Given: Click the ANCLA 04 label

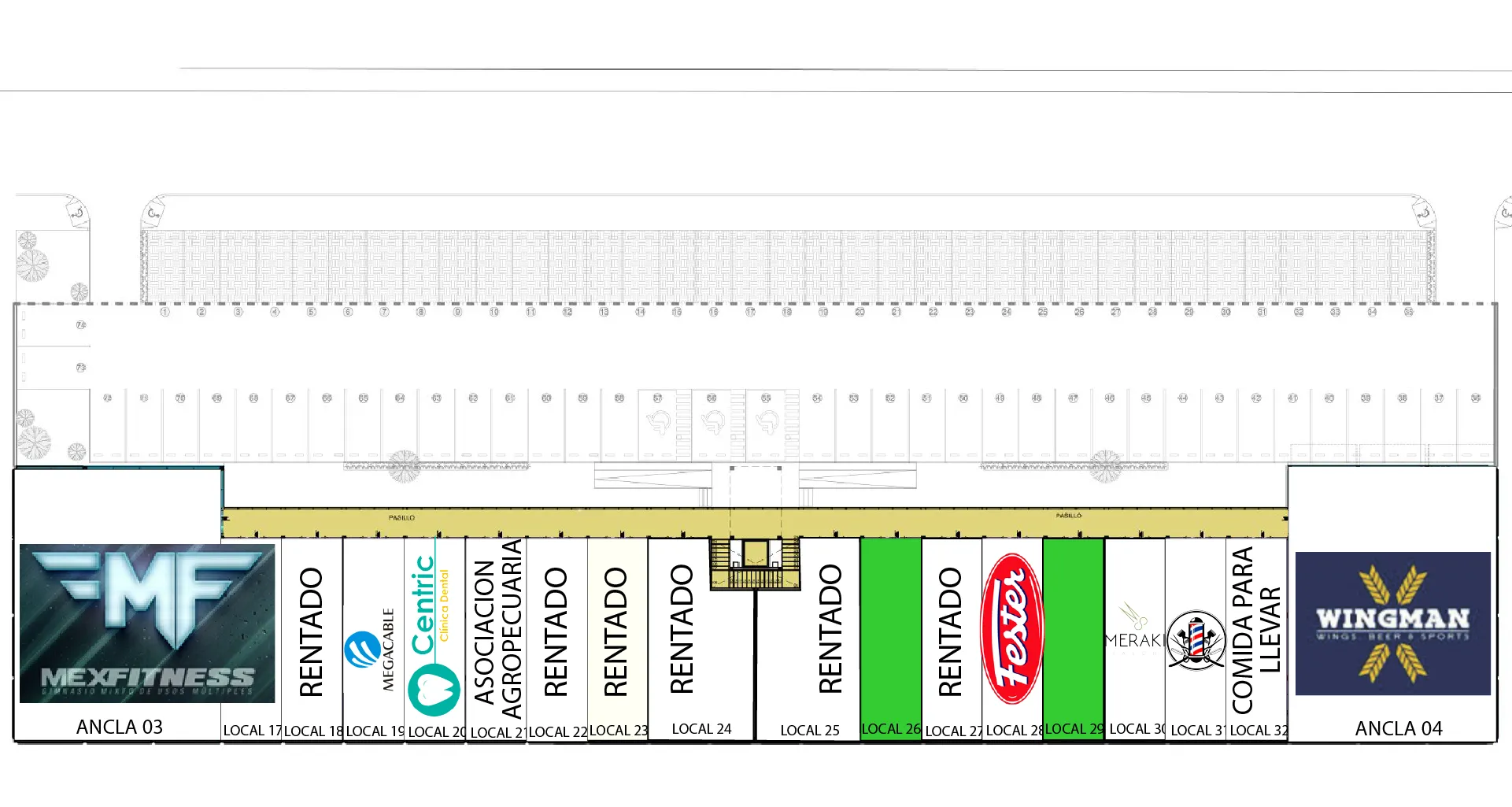Looking at the screenshot, I should point(1399,728).
